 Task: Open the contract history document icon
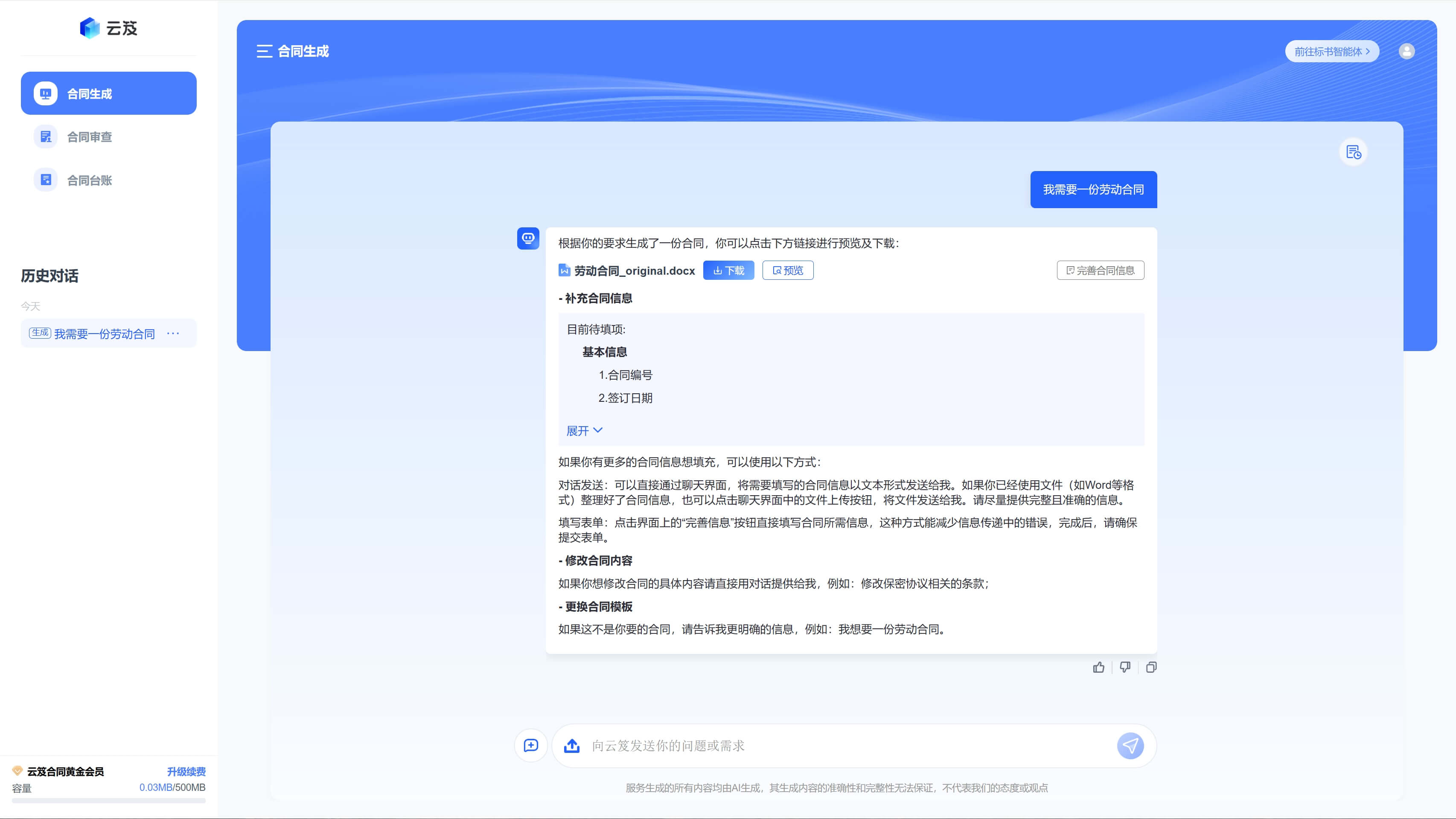click(1353, 152)
